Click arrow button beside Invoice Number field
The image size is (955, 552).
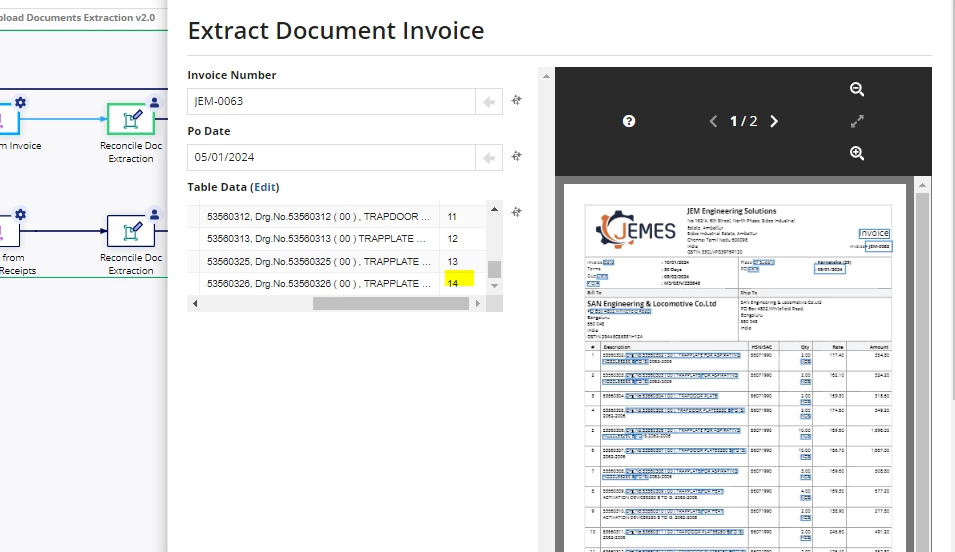[489, 102]
